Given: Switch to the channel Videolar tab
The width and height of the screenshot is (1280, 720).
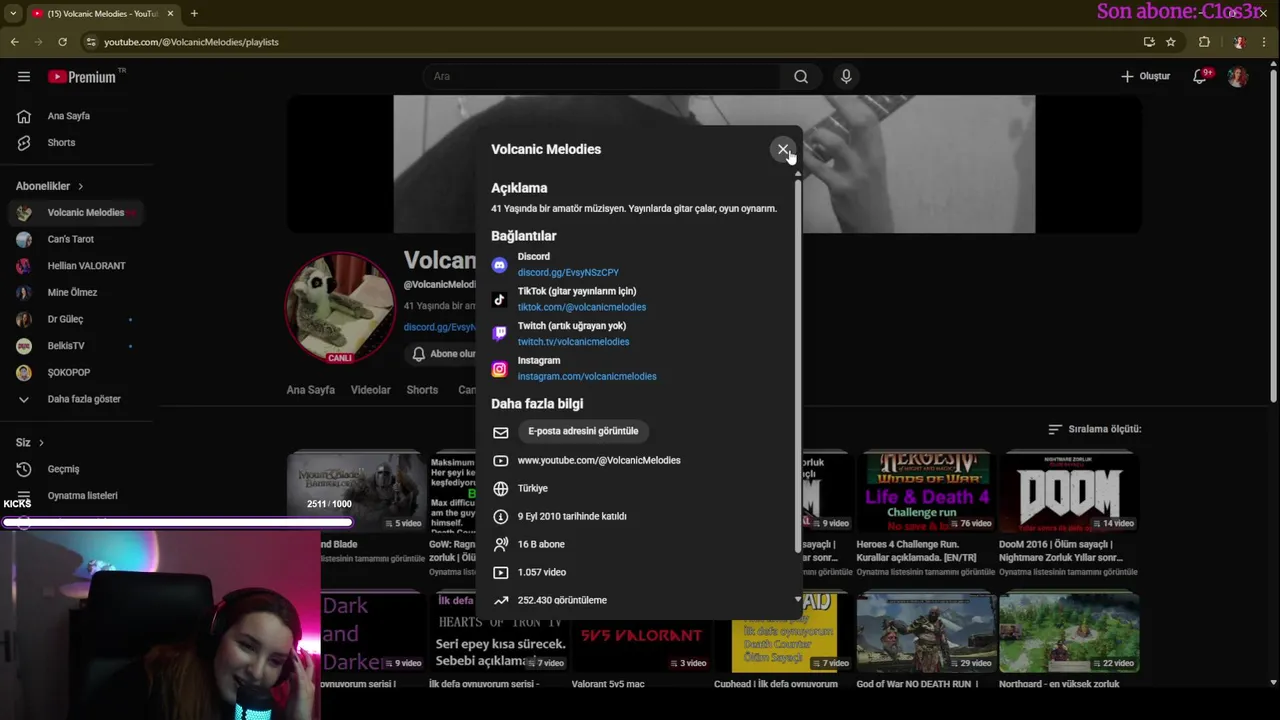Looking at the screenshot, I should coord(371,390).
